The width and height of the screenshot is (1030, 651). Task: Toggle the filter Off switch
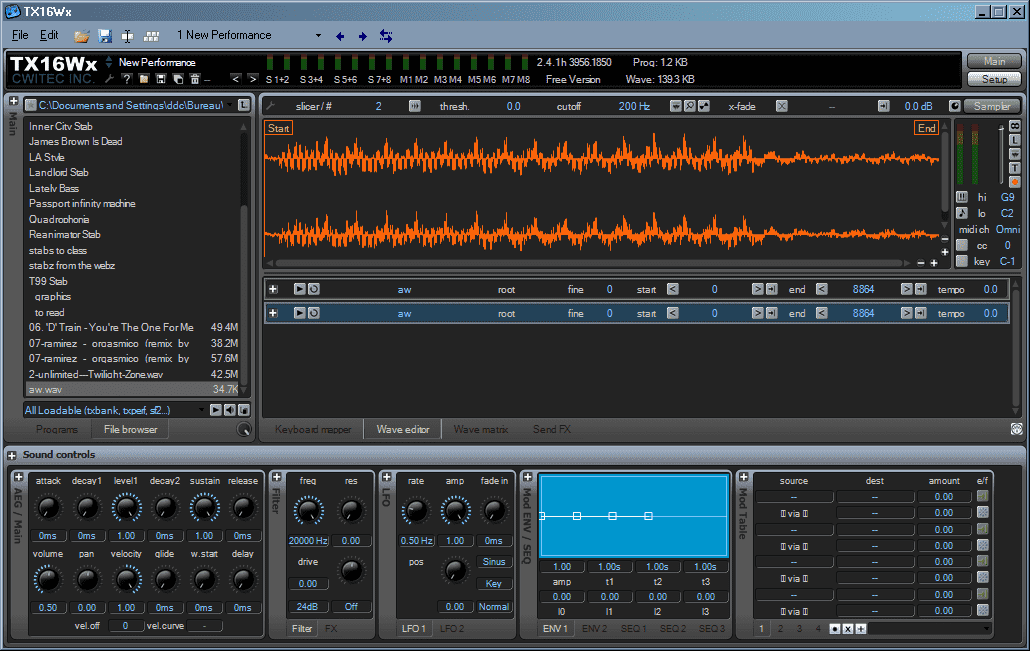pyautogui.click(x=351, y=607)
